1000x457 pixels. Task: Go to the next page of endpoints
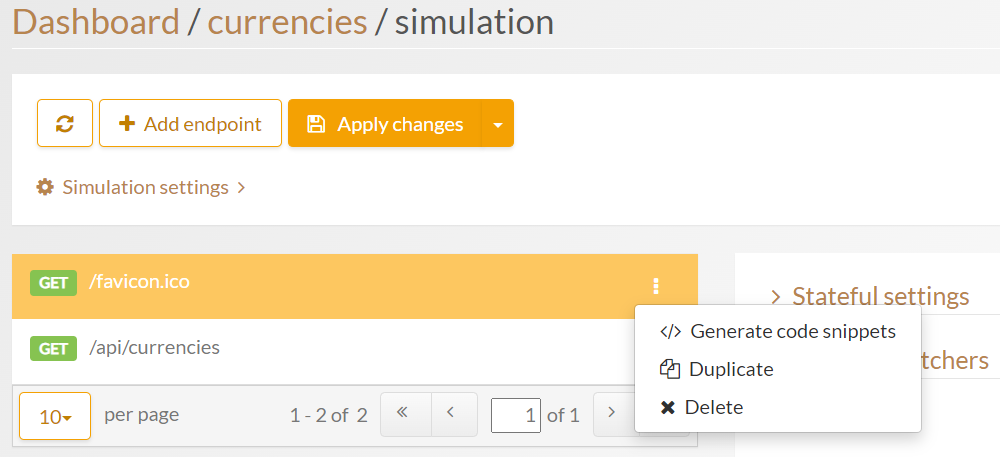[612, 414]
